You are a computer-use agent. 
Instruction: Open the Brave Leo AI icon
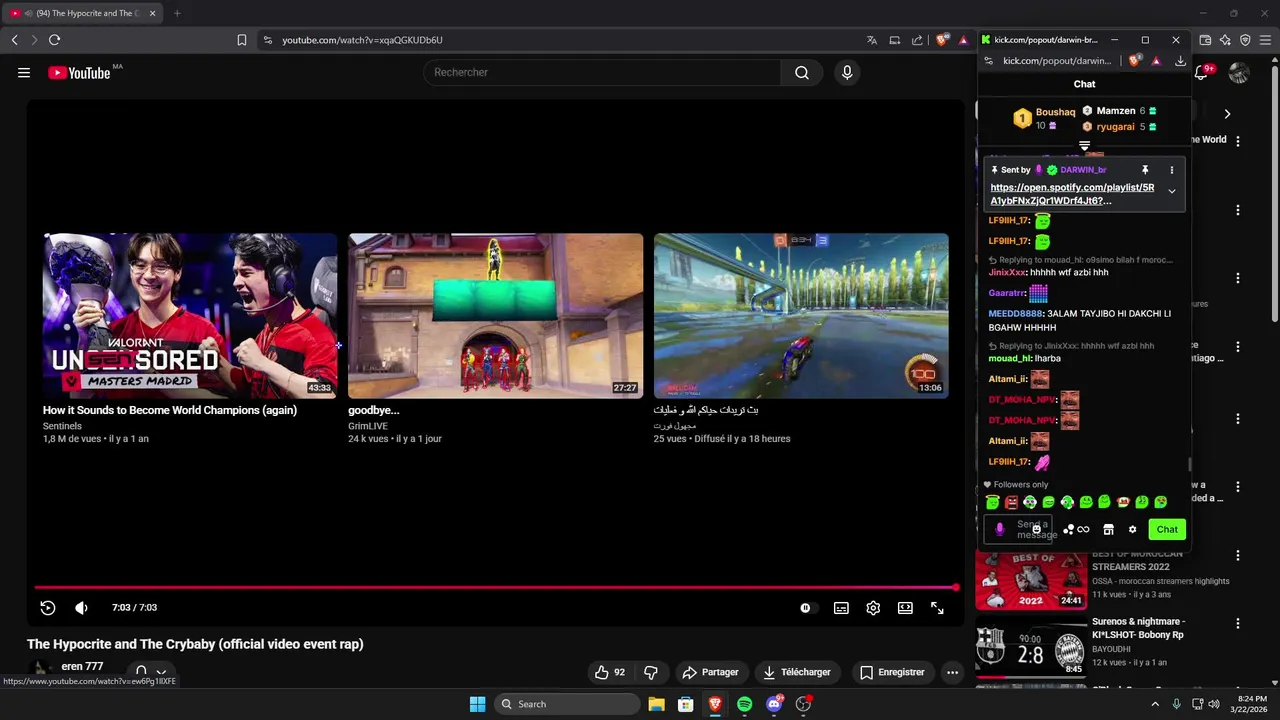1225,40
